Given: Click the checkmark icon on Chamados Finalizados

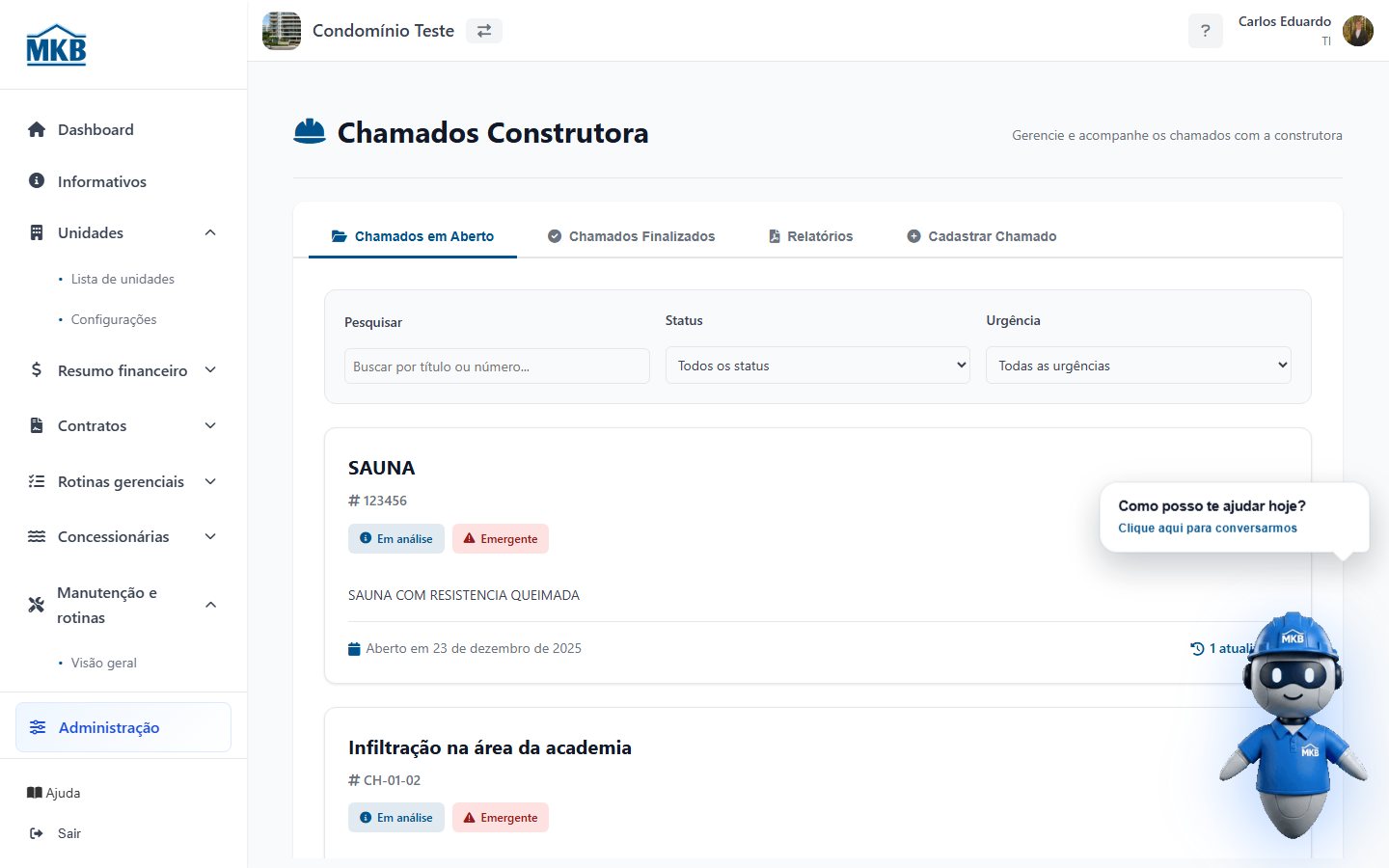Looking at the screenshot, I should click(x=555, y=236).
